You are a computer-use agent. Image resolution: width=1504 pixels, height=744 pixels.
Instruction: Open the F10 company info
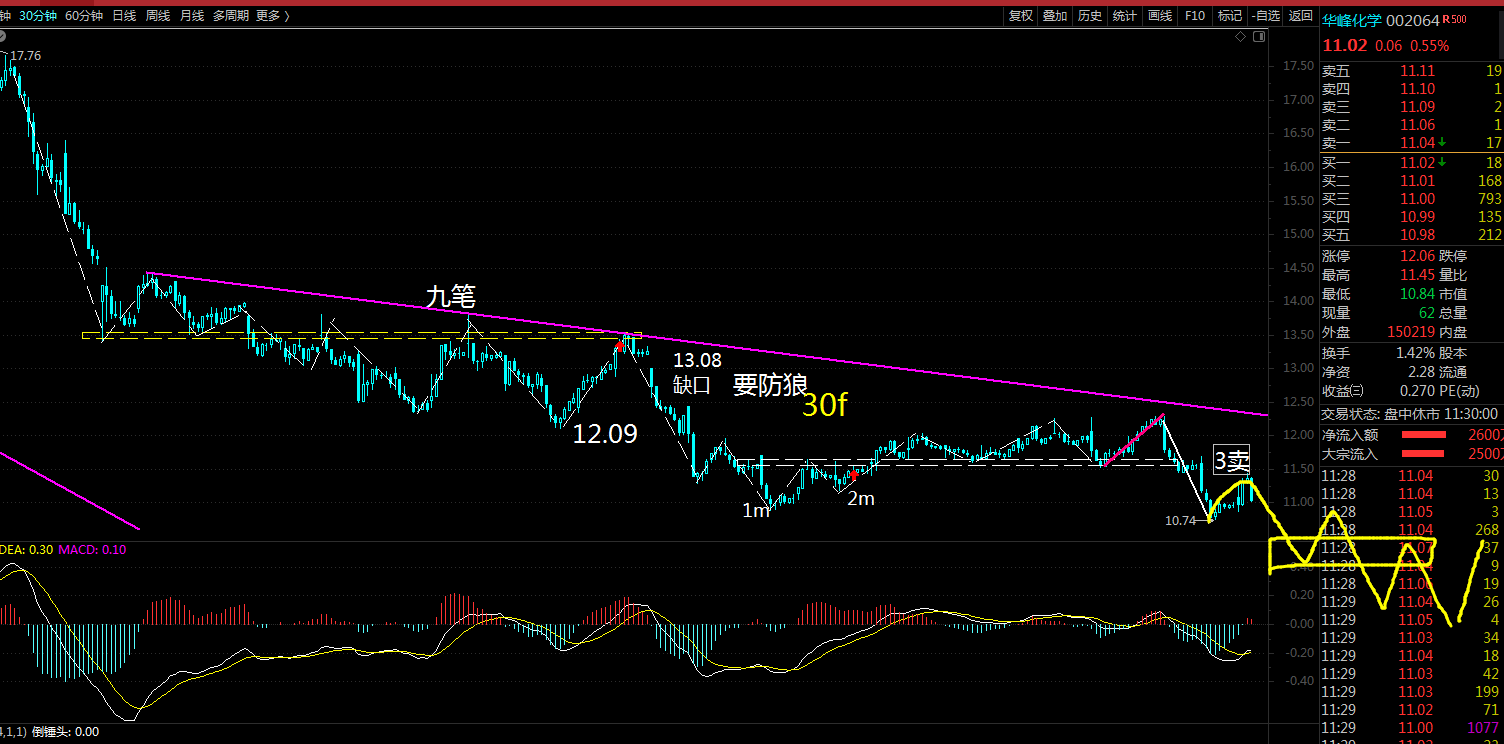1194,15
